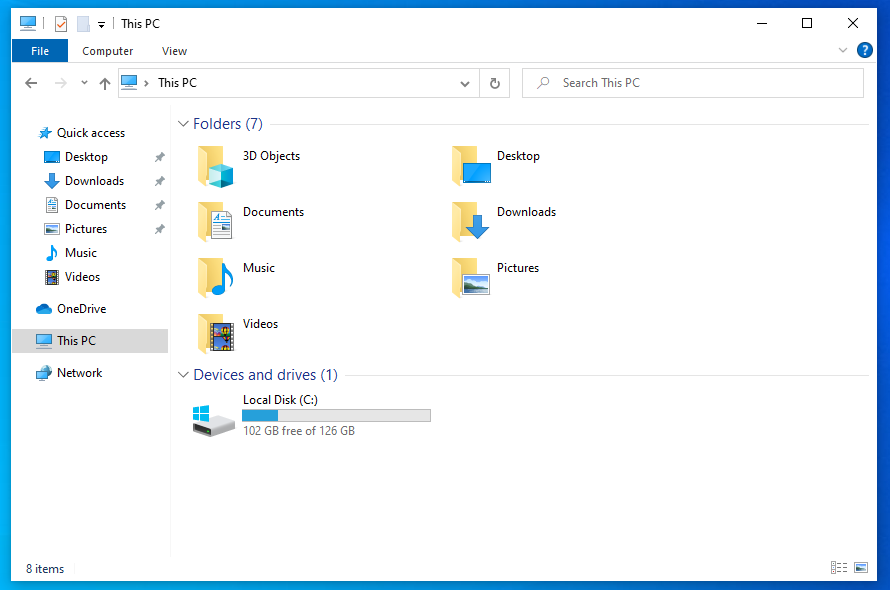Collapse the Devices and drives group

(183, 375)
